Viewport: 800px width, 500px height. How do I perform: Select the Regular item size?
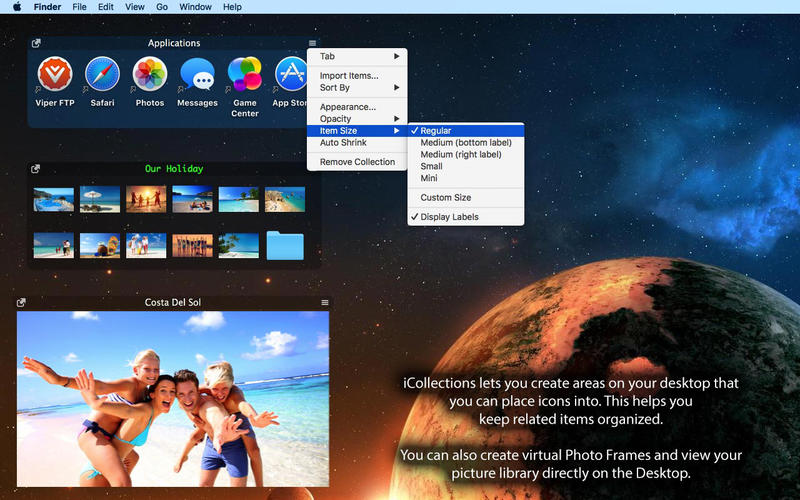click(x=435, y=131)
